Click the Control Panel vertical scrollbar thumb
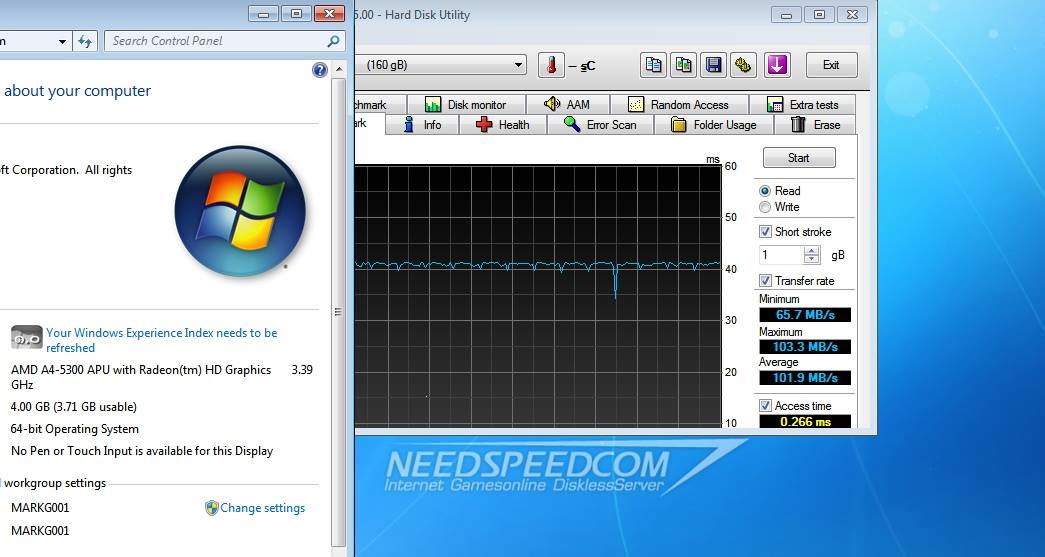Screen dimensions: 1045x557 339,311
